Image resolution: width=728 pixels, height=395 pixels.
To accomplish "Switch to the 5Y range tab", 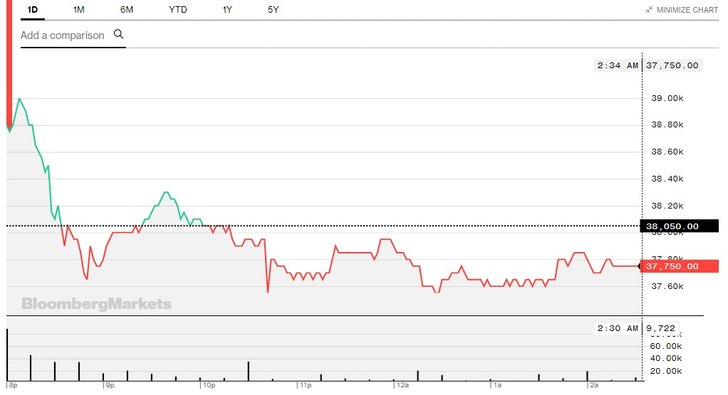I will click(273, 10).
